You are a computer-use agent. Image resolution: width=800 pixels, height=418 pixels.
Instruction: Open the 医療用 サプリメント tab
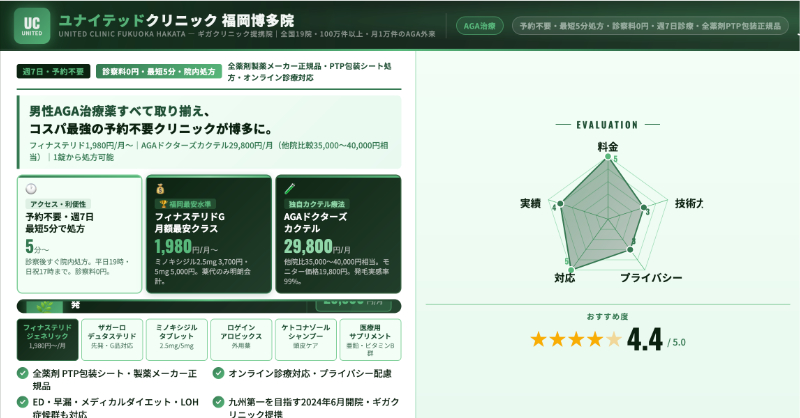pyautogui.click(x=370, y=338)
